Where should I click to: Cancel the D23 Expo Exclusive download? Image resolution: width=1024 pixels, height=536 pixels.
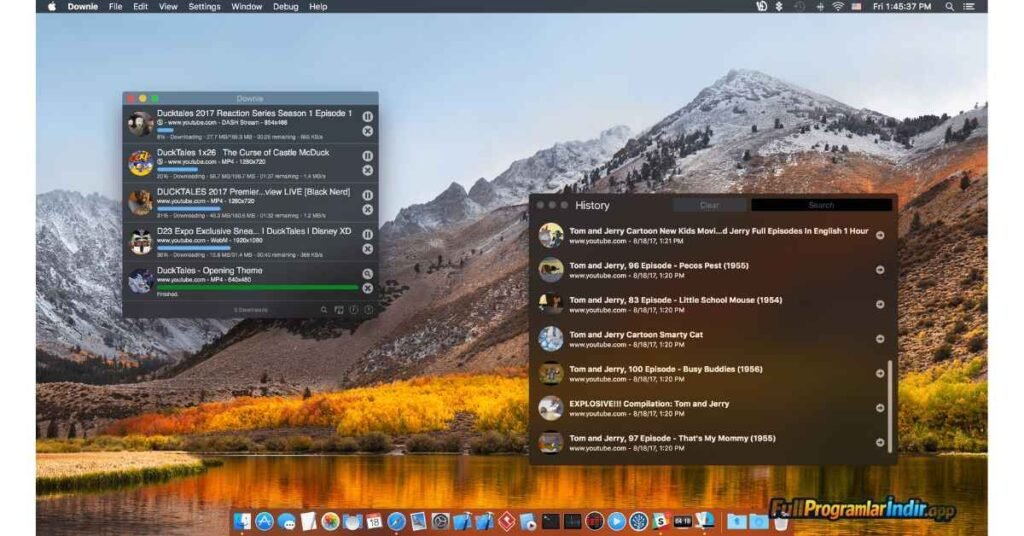[x=367, y=249]
